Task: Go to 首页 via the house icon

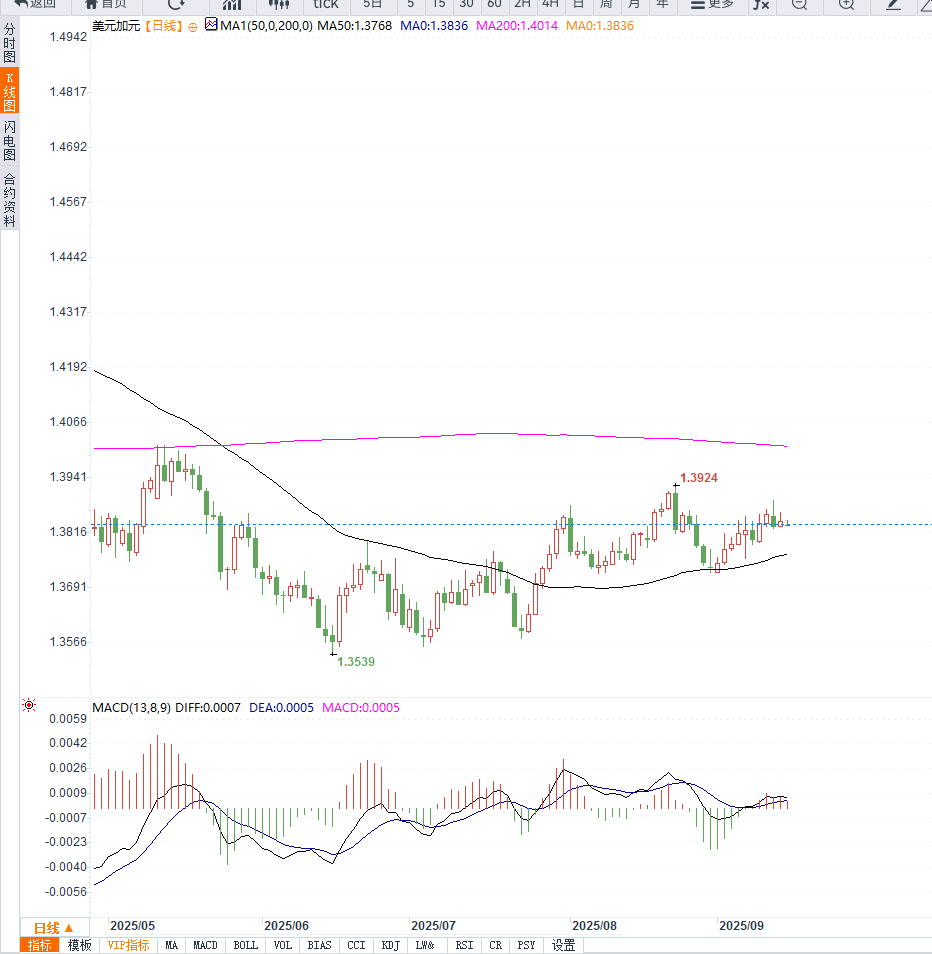Action: pyautogui.click(x=106, y=4)
